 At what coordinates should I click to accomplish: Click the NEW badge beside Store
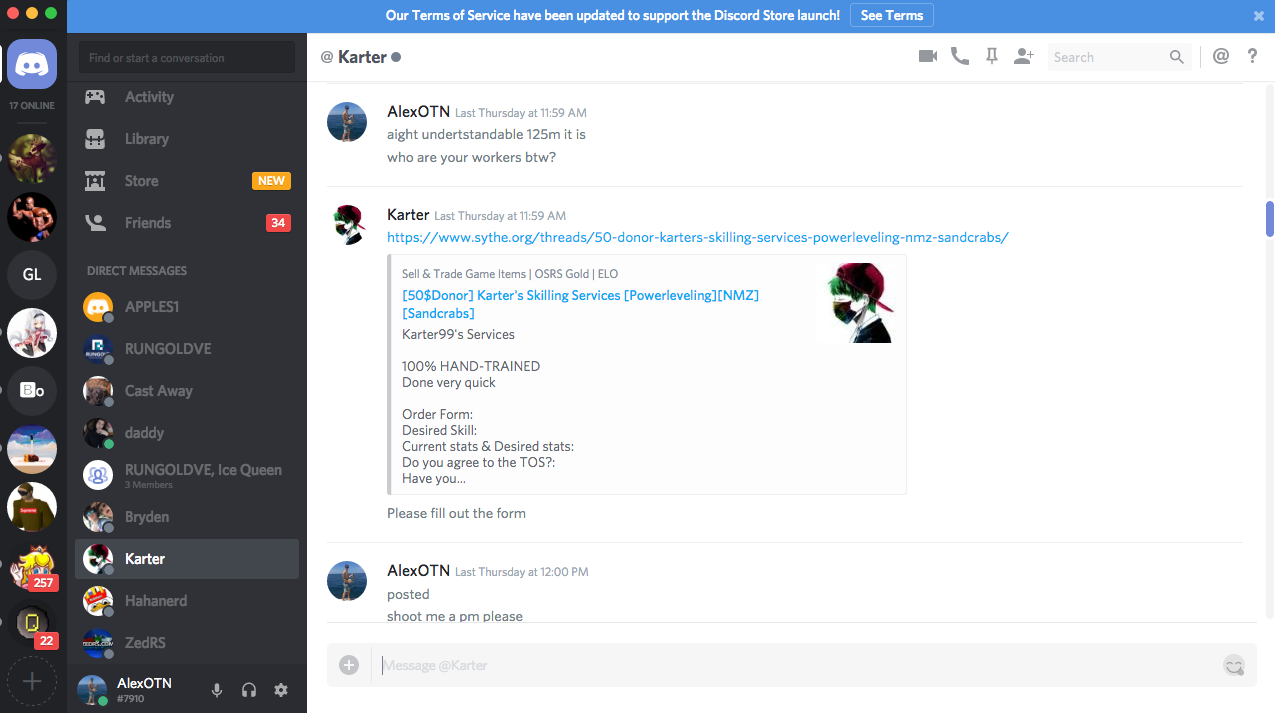coord(271,181)
